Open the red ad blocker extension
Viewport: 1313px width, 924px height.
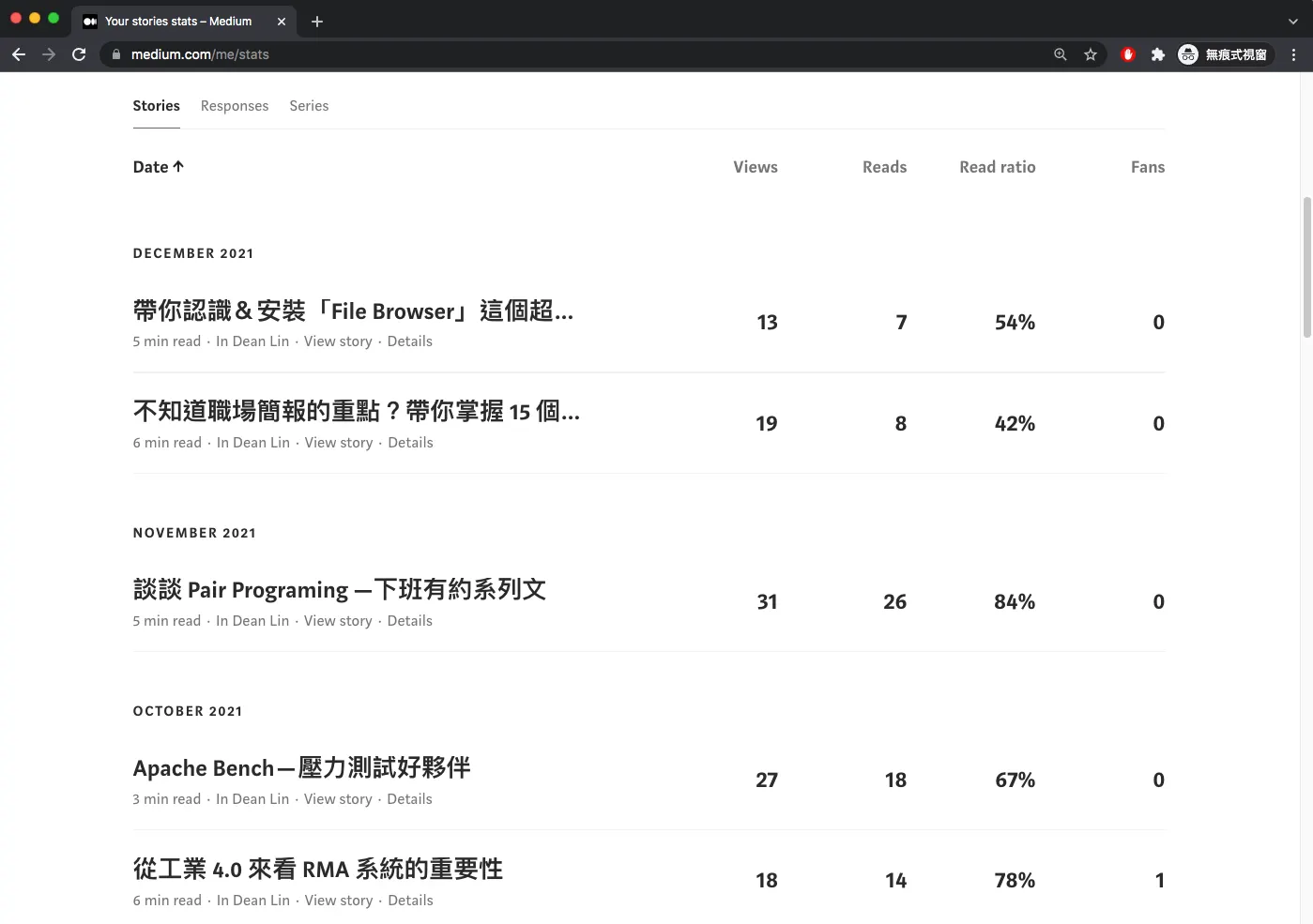click(x=1128, y=54)
